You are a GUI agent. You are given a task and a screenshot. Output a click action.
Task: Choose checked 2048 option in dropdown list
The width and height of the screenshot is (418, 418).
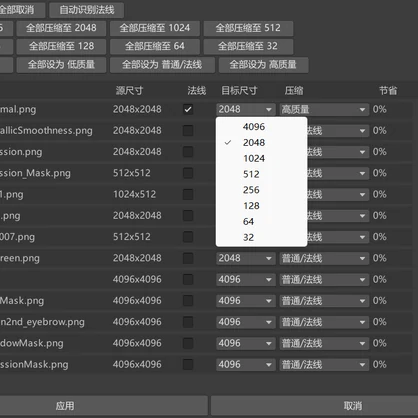[x=261, y=143]
